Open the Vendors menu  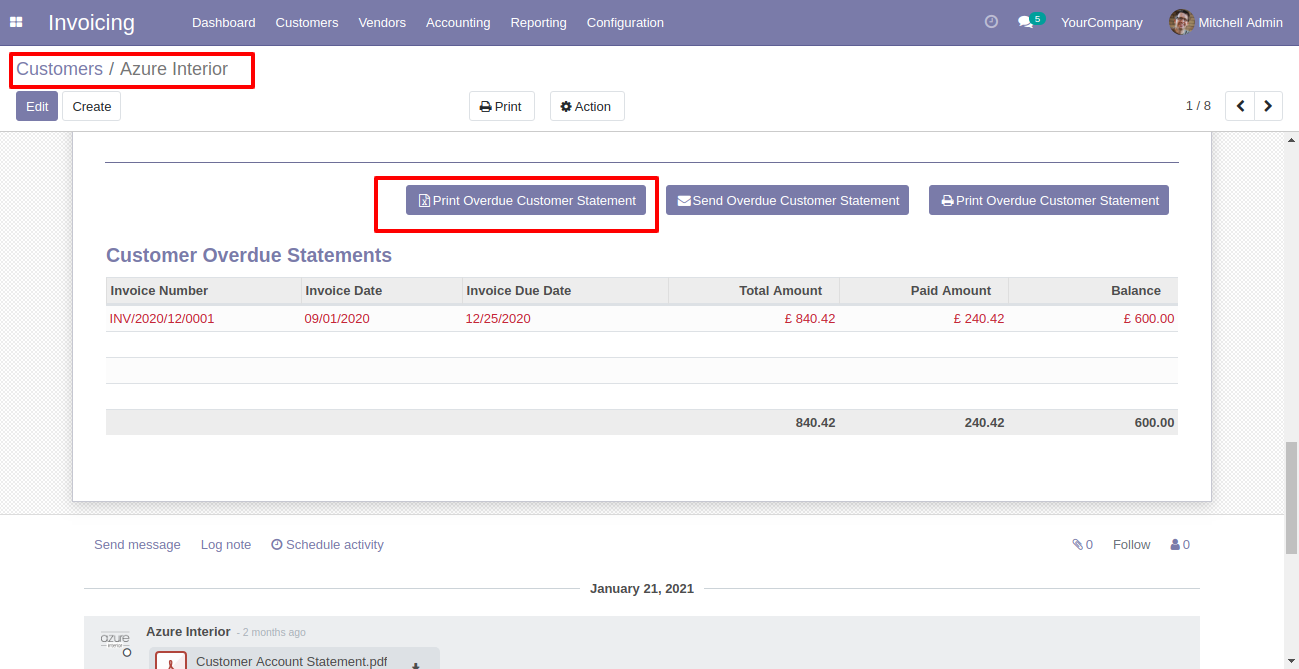coord(382,22)
